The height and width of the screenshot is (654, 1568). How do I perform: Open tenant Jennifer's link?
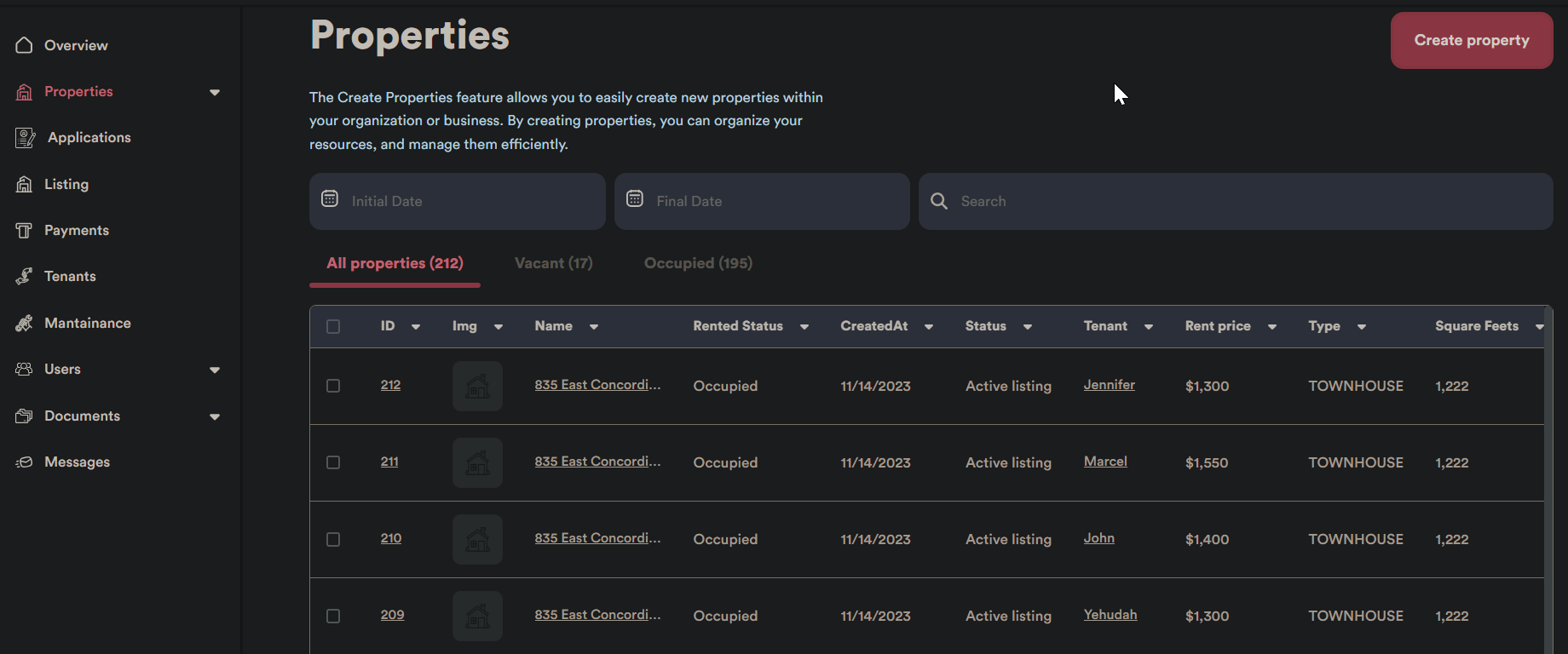click(x=1109, y=385)
